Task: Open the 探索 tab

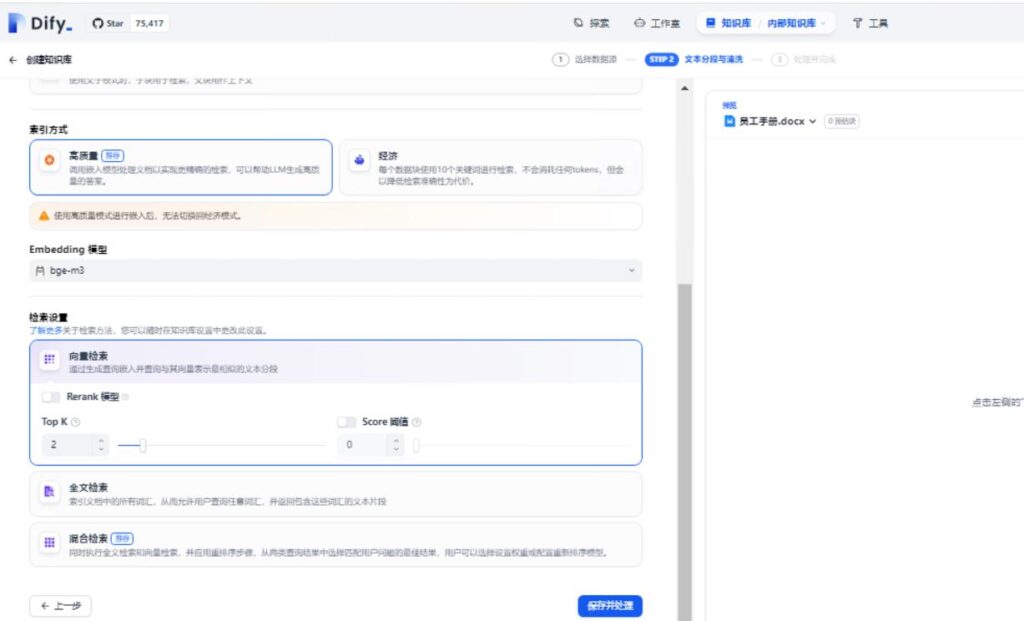Action: pyautogui.click(x=591, y=23)
